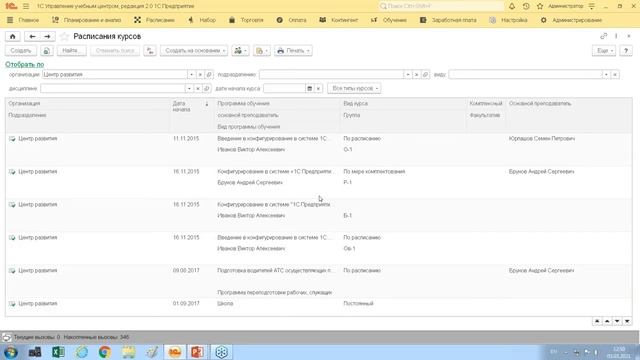Viewport: 640px width, 360px height.
Task: Click the Найти... button
Action: [x=71, y=51]
